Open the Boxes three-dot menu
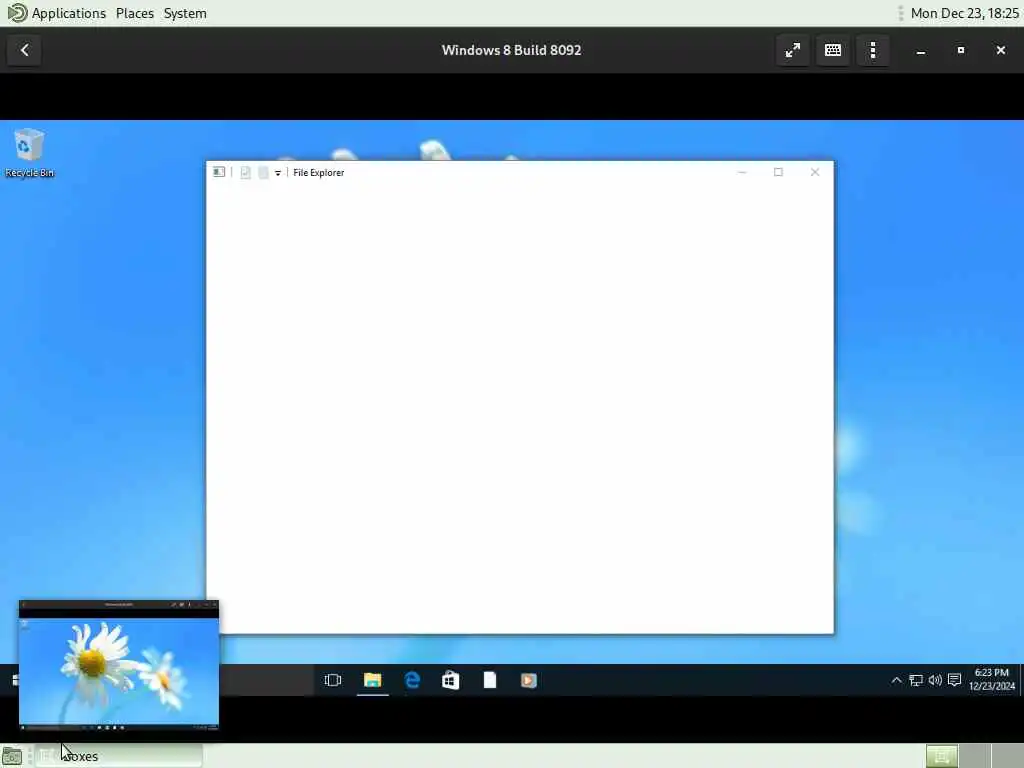1024x768 pixels. coord(873,50)
